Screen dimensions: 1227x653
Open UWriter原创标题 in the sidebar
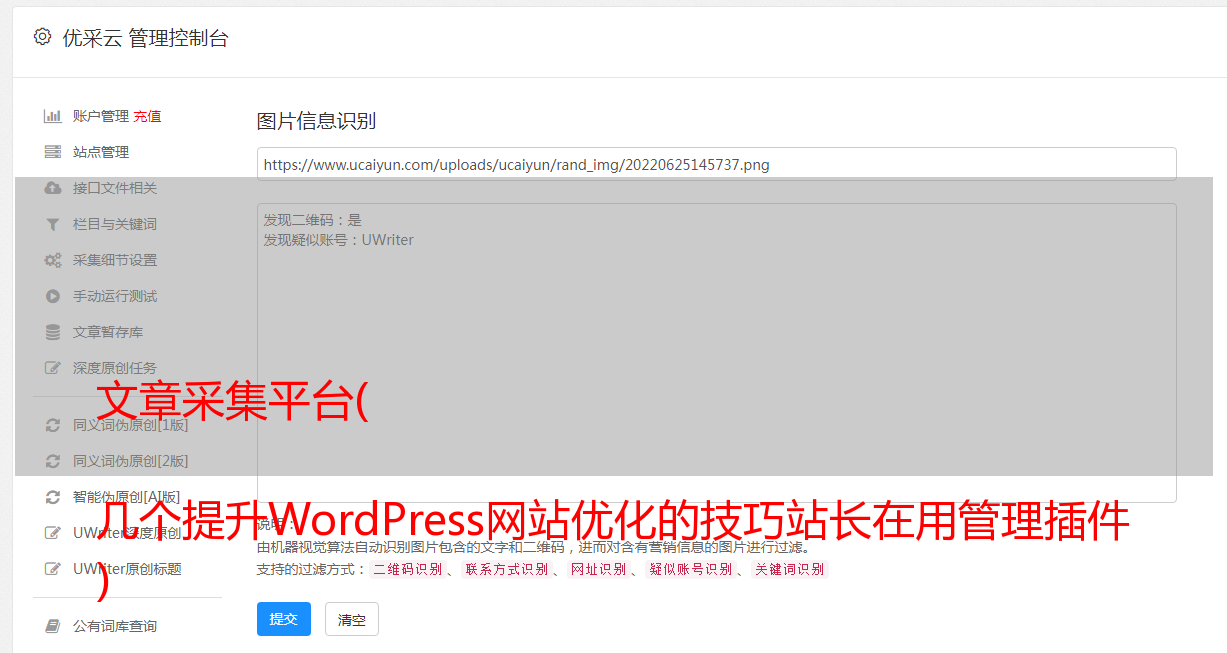[x=127, y=569]
